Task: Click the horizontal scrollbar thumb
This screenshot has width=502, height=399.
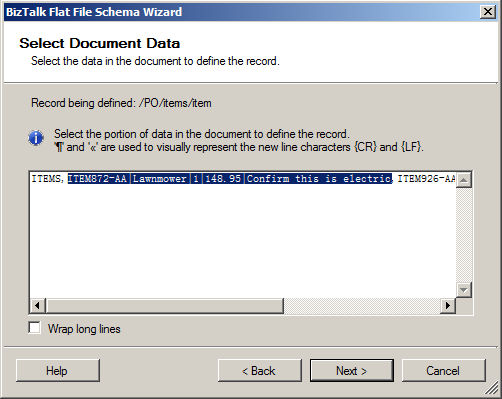Action: point(165,305)
